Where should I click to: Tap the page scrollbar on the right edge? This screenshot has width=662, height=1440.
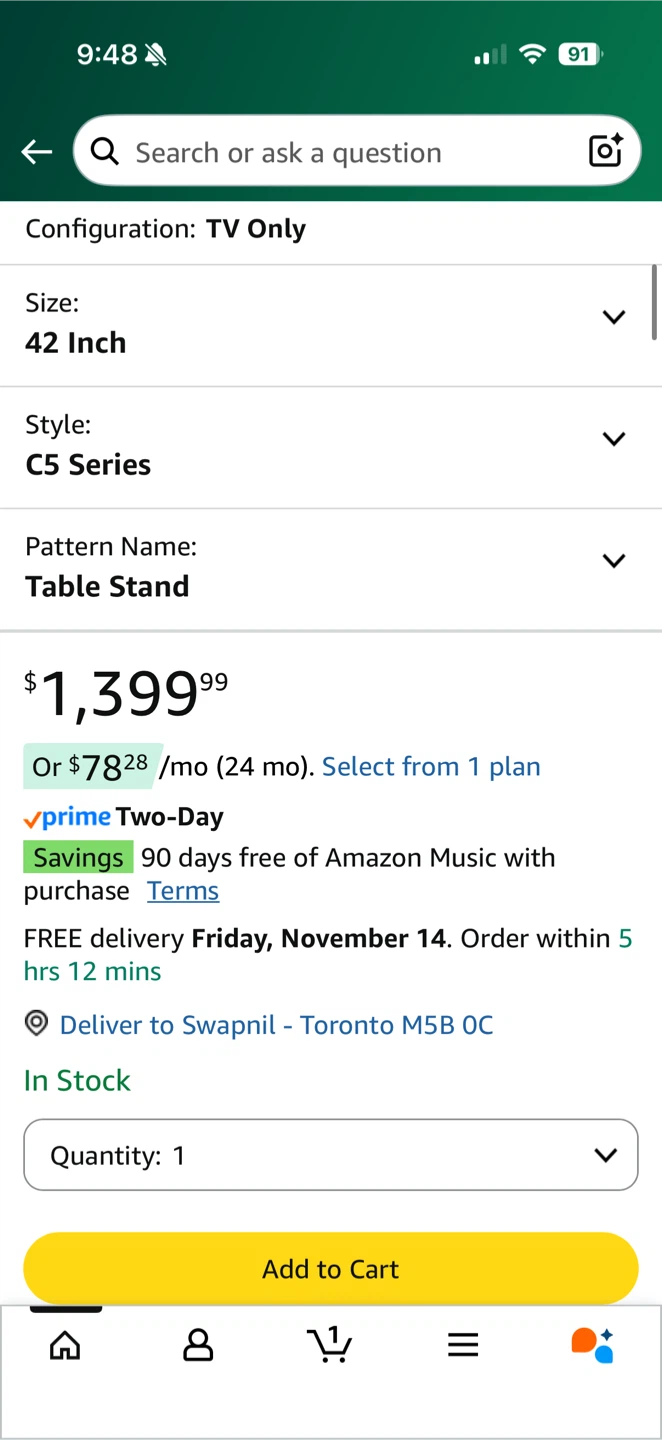(x=655, y=302)
